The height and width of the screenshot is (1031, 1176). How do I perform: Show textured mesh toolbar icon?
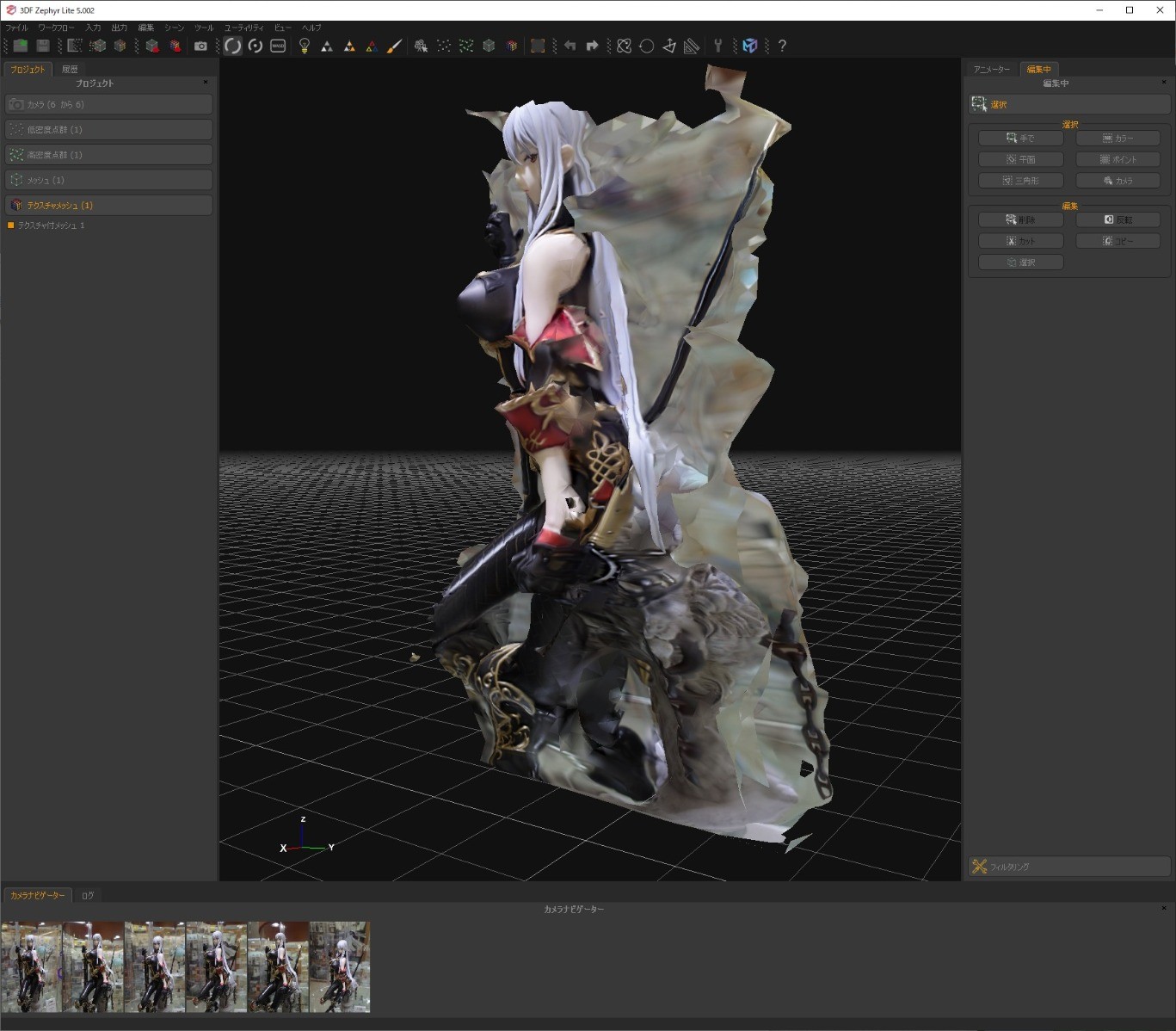512,46
